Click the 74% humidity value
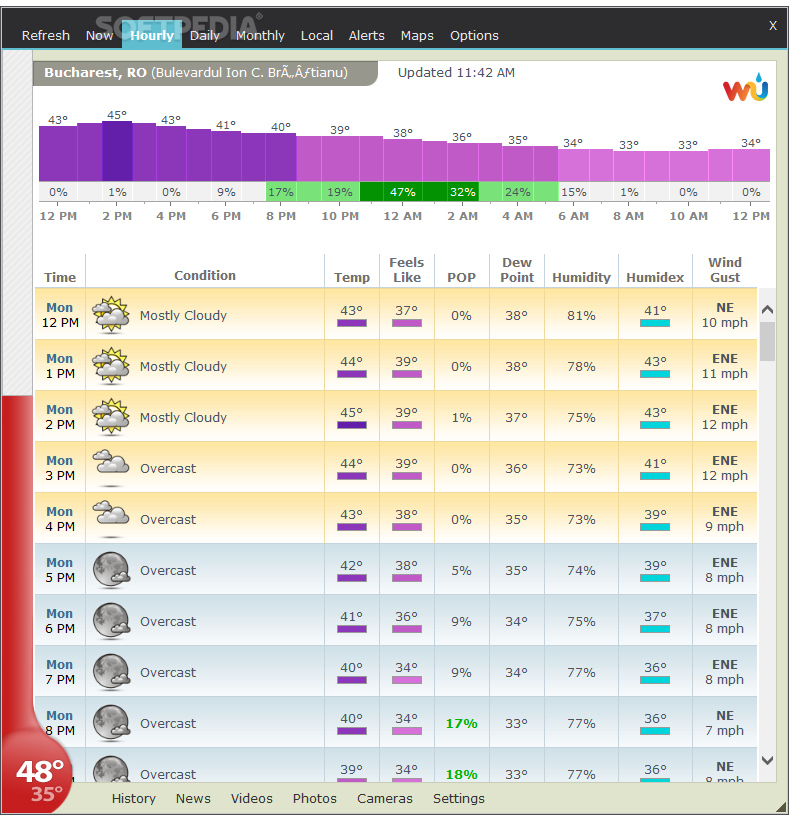789x815 pixels. pyautogui.click(x=581, y=571)
